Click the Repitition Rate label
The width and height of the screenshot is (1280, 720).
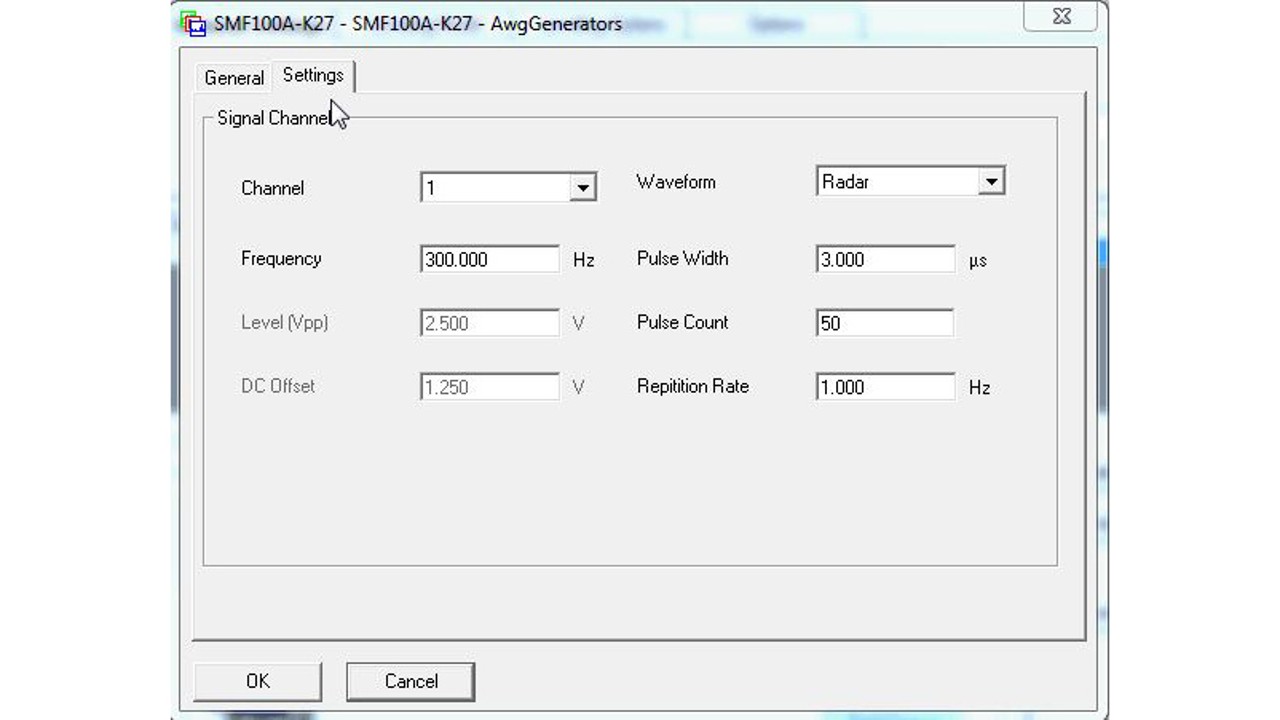click(693, 386)
